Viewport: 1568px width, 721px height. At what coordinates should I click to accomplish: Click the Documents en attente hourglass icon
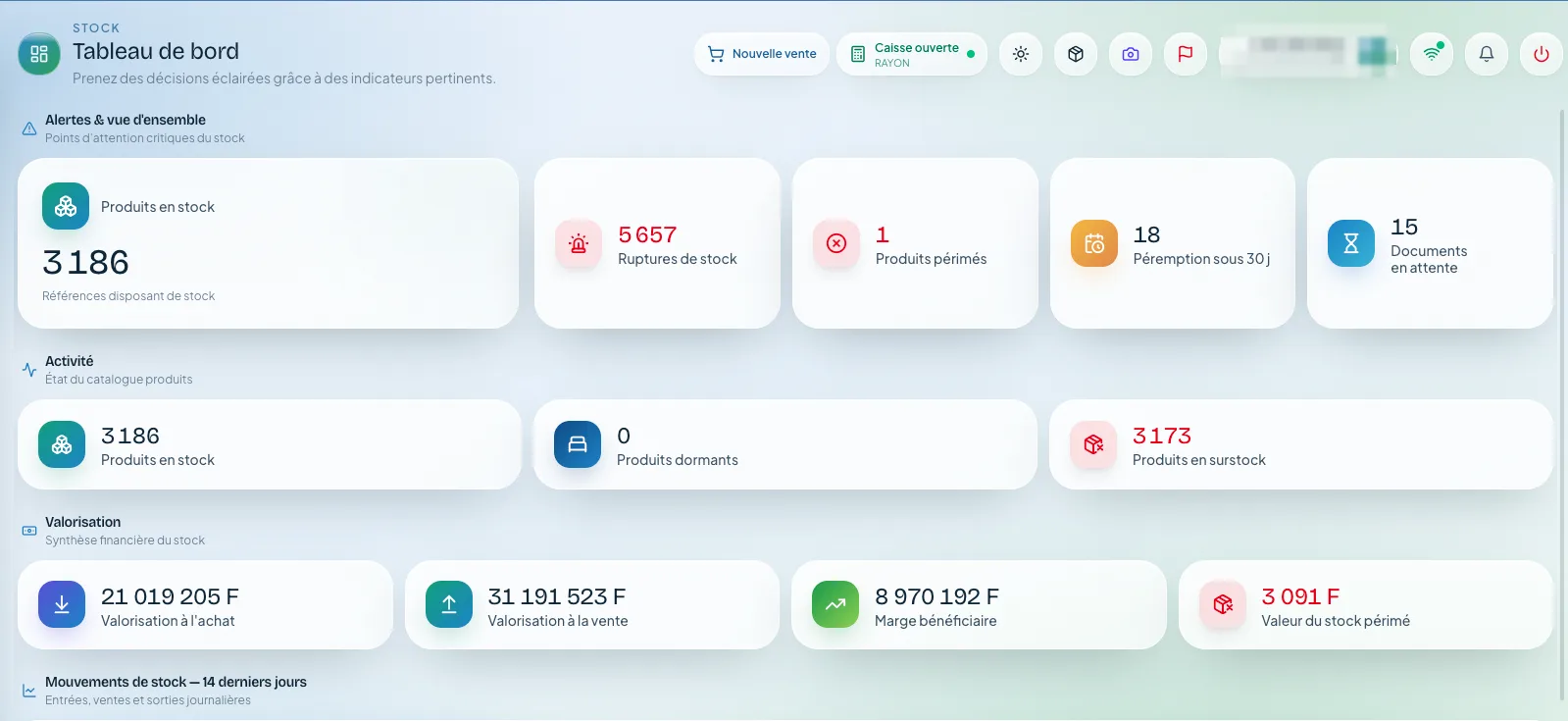1351,243
